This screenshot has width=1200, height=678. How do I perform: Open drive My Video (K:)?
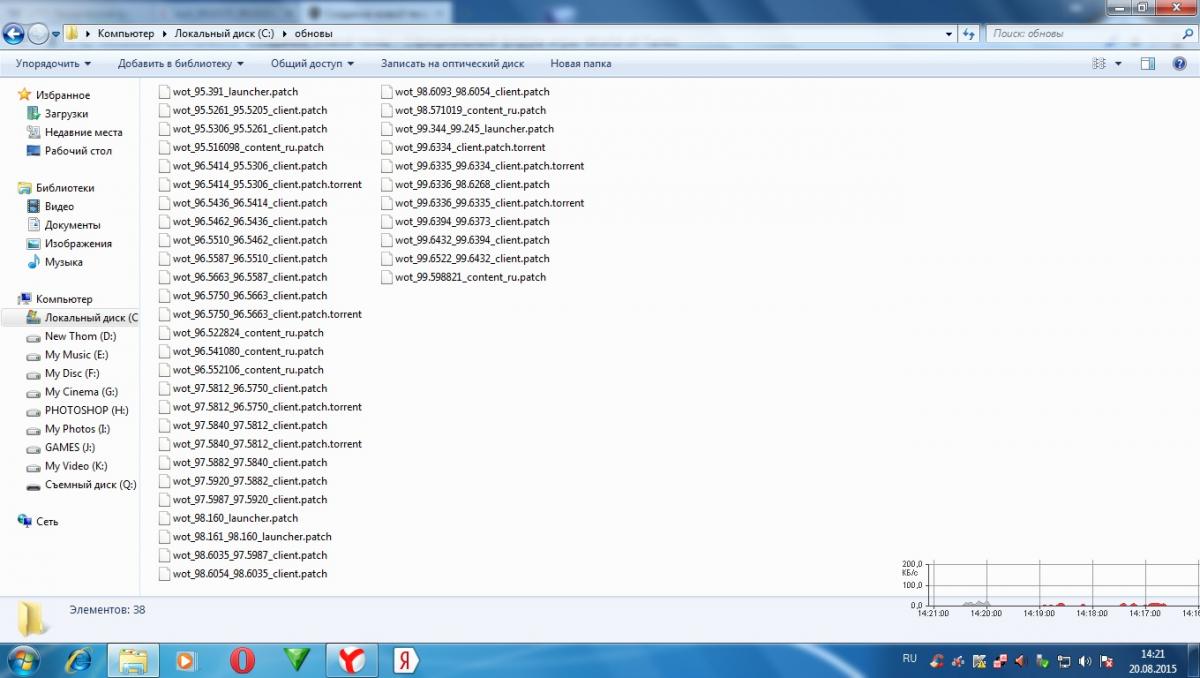(76, 466)
